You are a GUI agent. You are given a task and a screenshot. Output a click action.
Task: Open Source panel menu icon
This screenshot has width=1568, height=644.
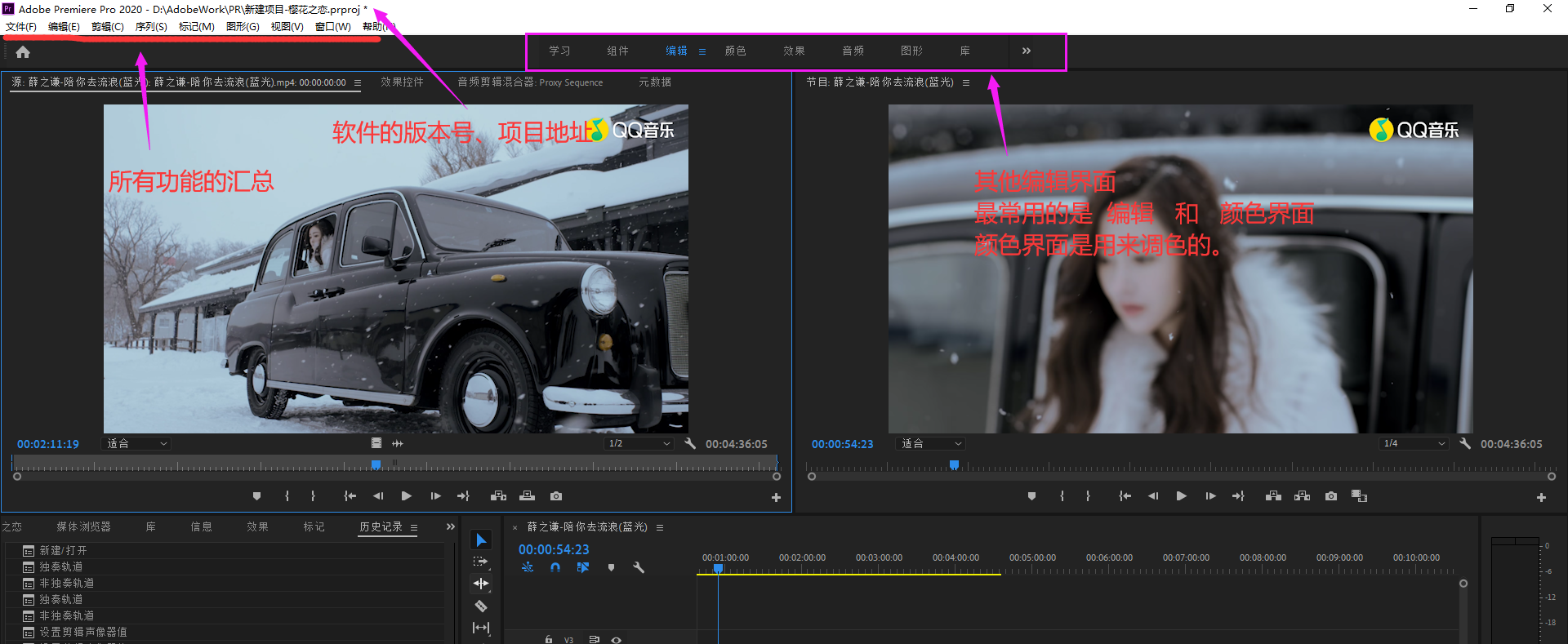pyautogui.click(x=357, y=82)
